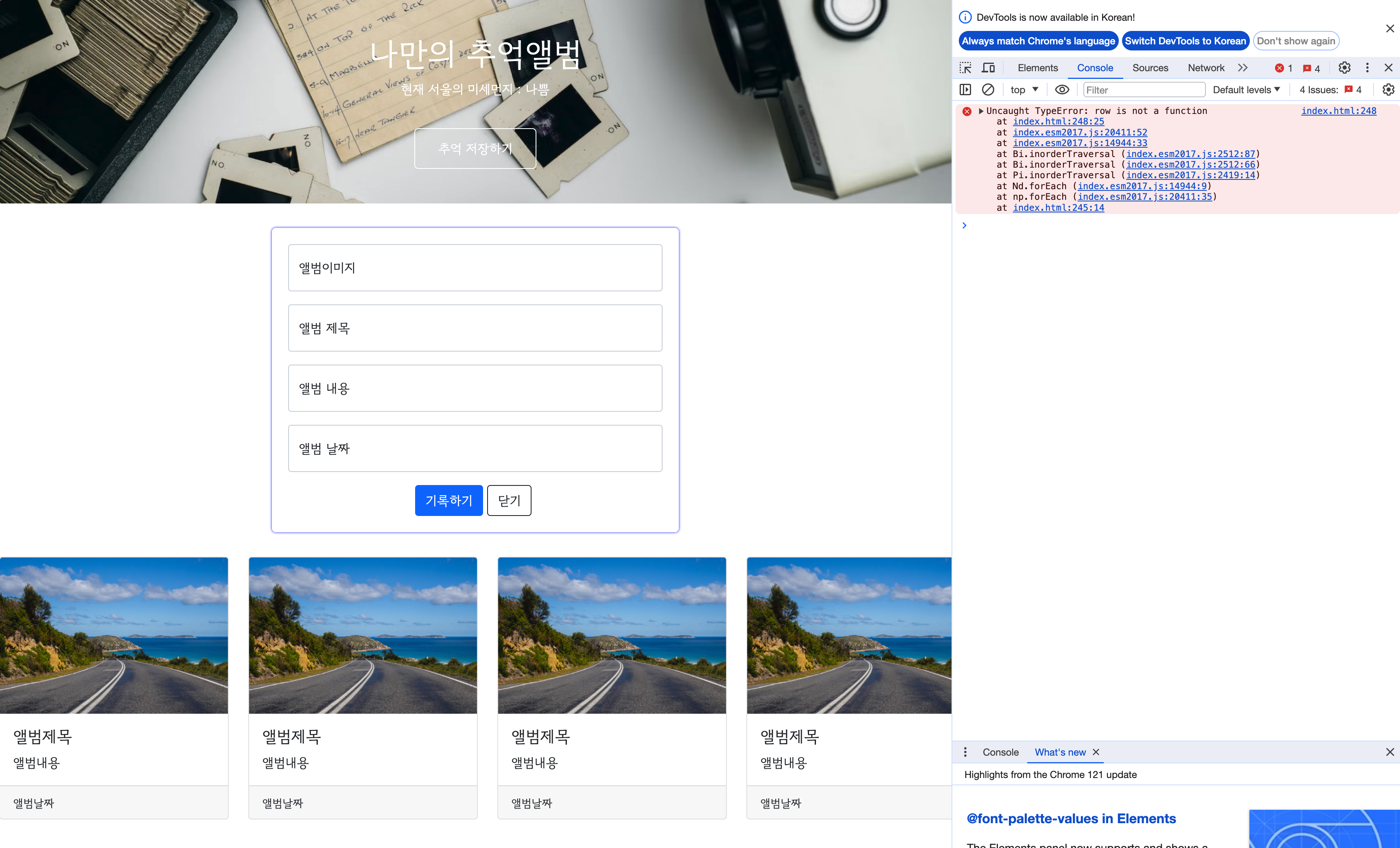
Task: Open DevTools settings gear icon
Action: 1344,68
